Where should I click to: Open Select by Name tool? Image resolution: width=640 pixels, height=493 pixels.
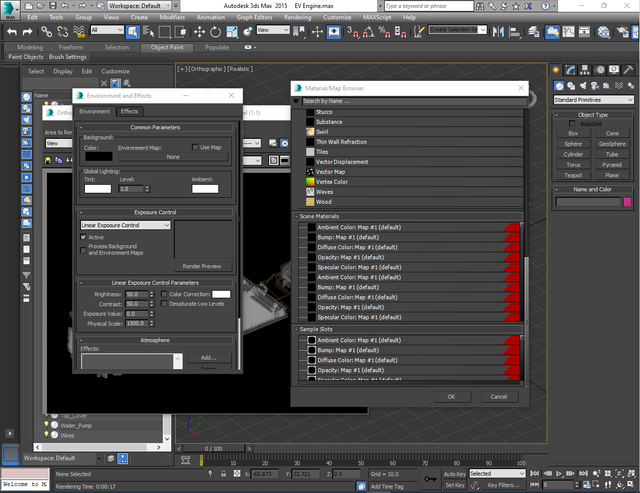click(x=149, y=32)
